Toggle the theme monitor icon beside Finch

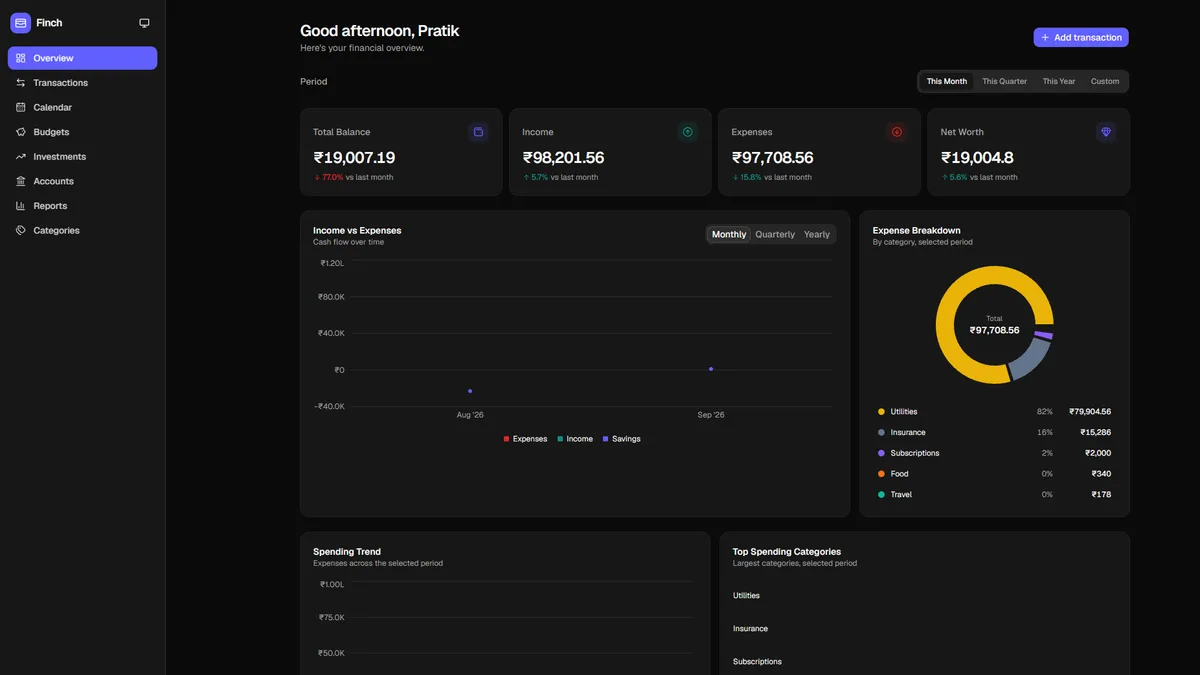[x=144, y=23]
